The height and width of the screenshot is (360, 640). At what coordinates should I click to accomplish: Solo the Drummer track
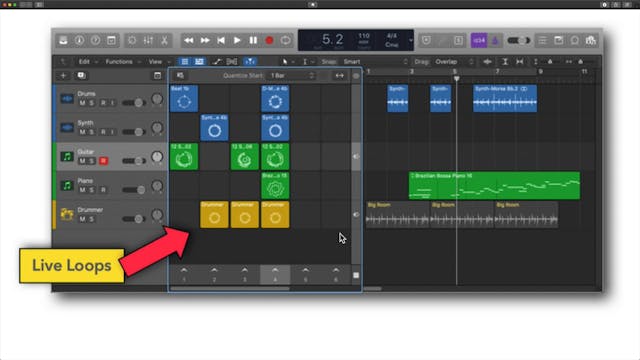point(91,219)
